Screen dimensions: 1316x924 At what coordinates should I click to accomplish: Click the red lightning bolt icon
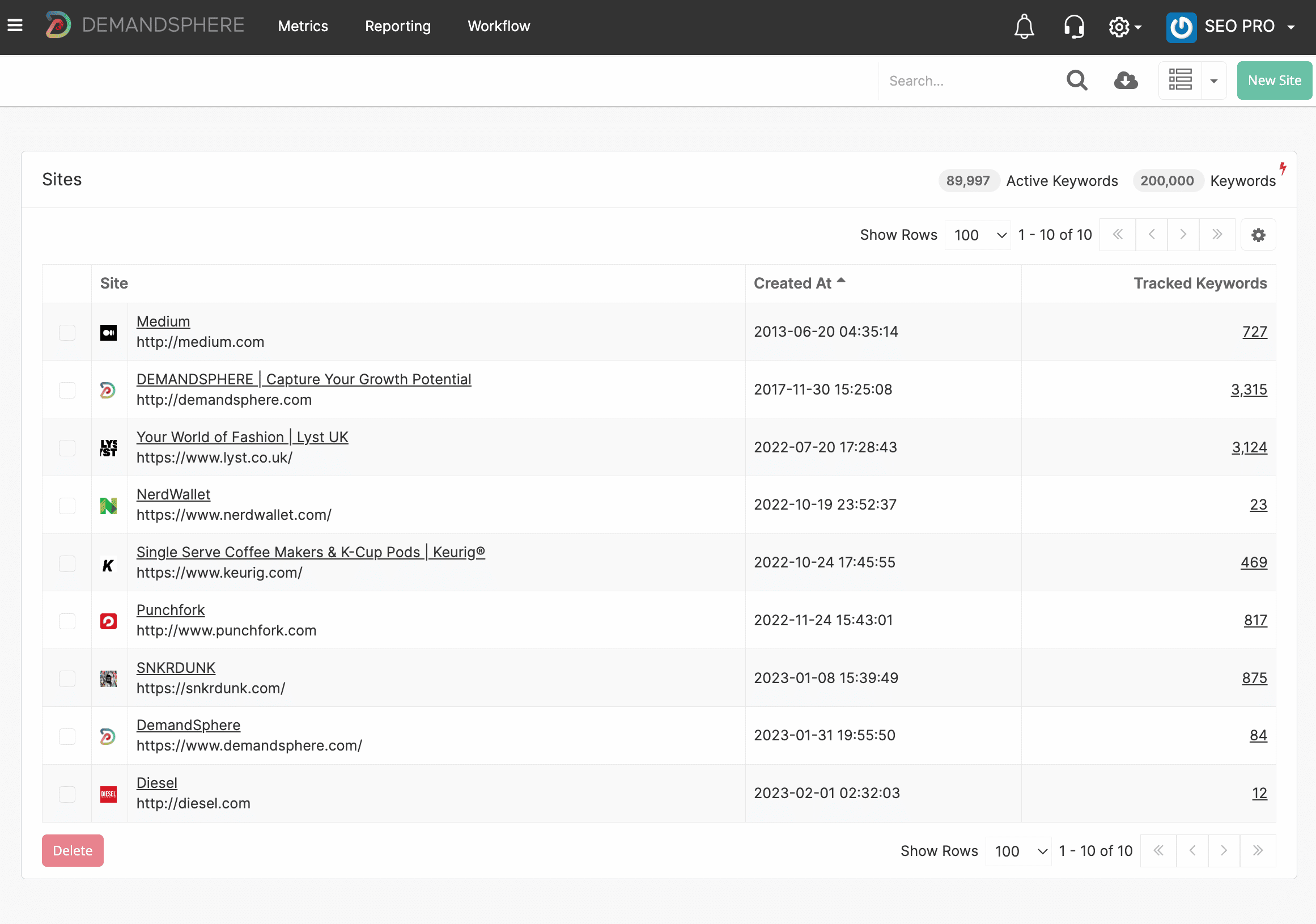tap(1283, 168)
